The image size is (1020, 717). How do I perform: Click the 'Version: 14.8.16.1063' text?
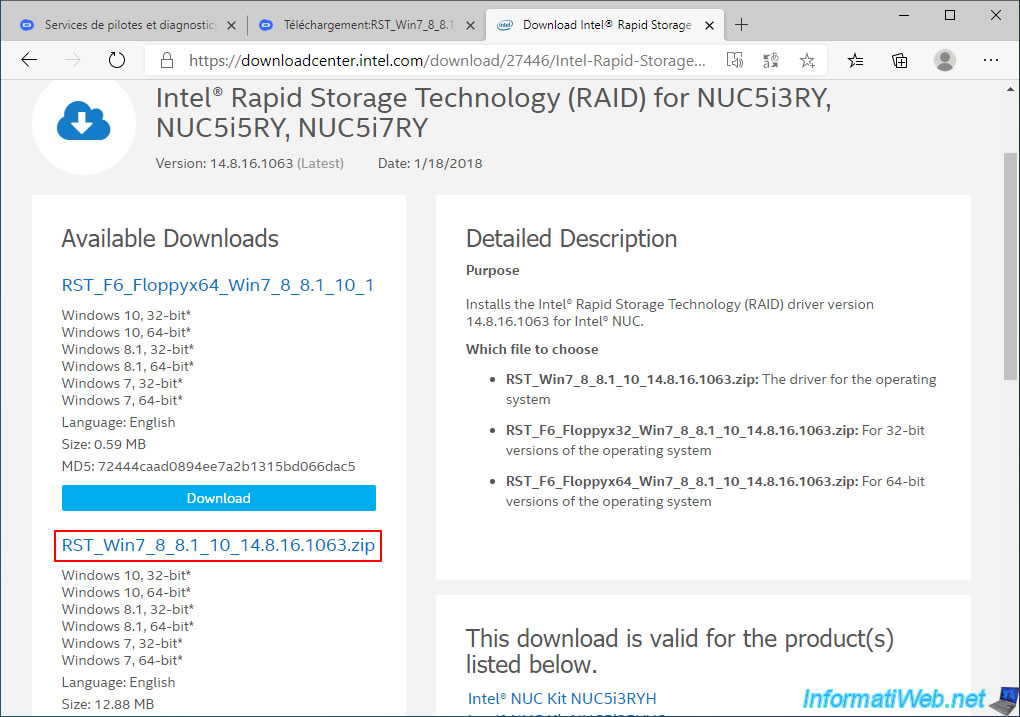[x=224, y=163]
